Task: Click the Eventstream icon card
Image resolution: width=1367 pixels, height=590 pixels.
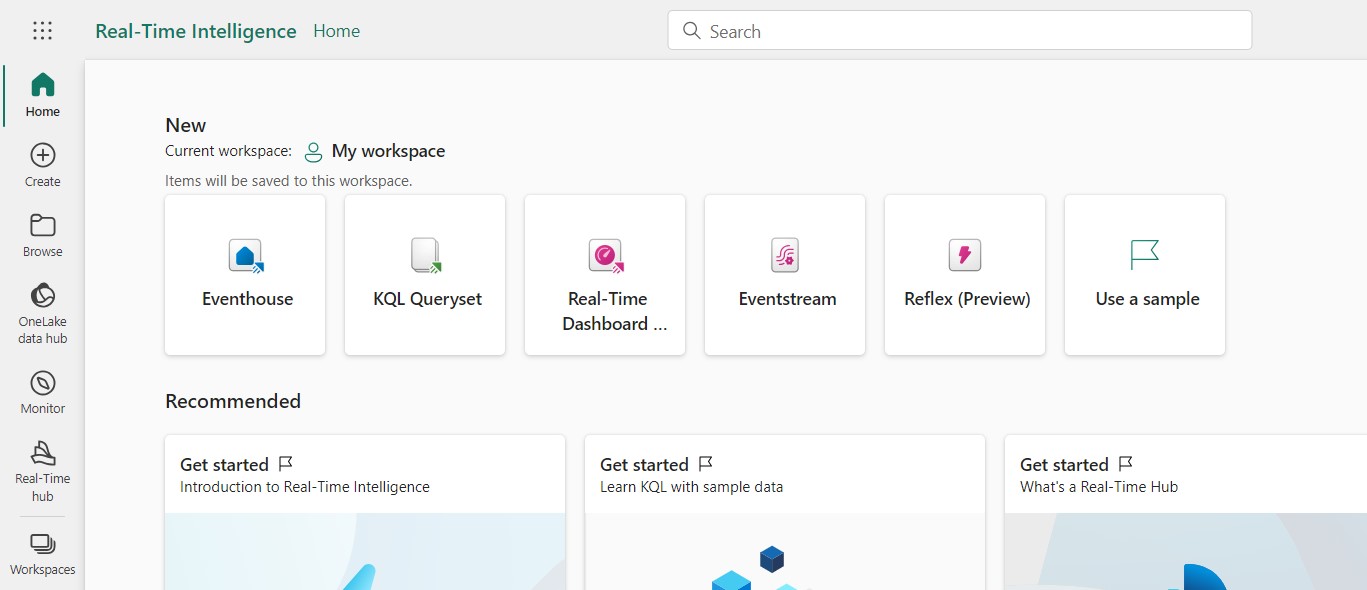Action: [785, 275]
